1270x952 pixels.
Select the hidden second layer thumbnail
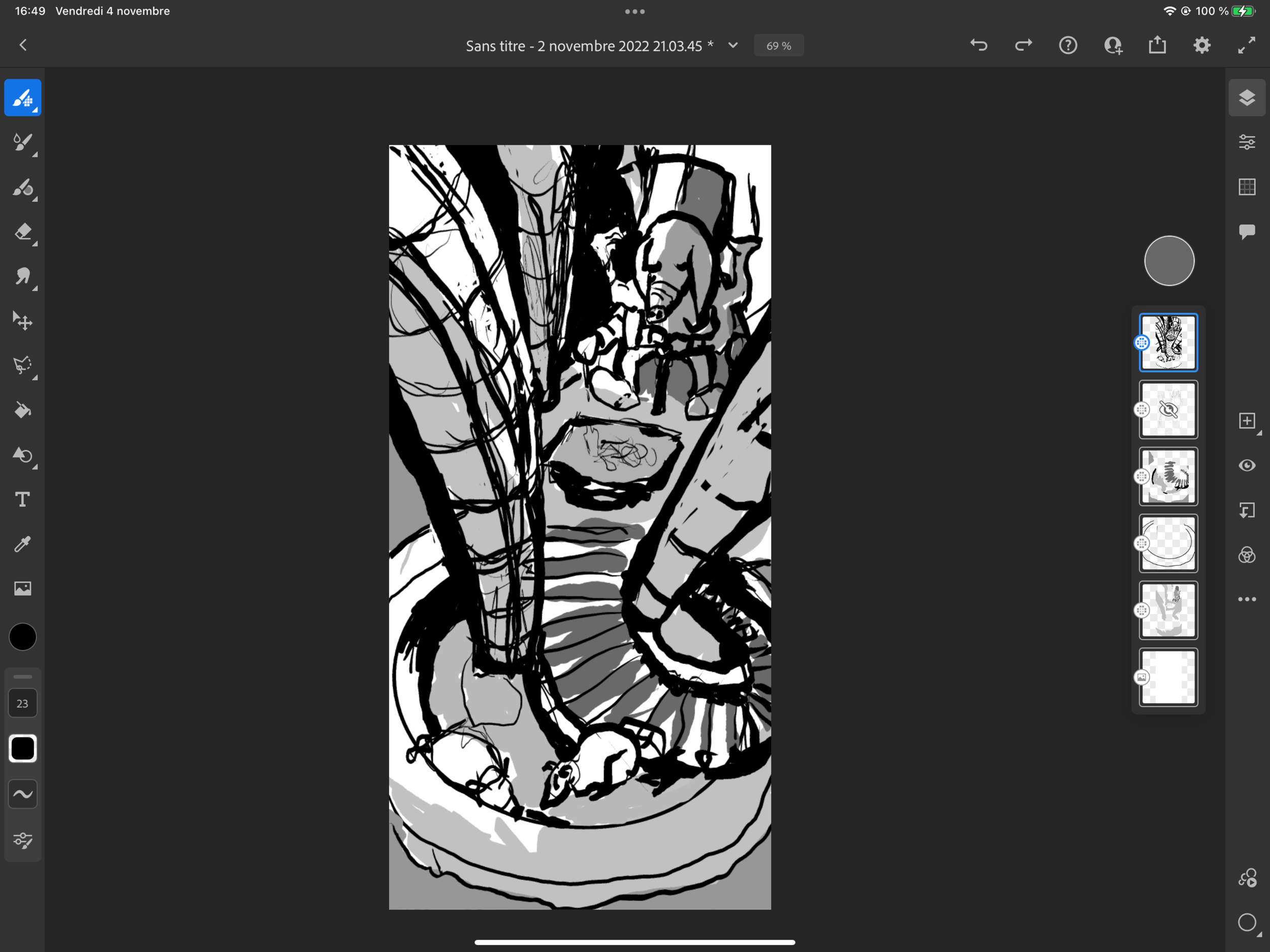click(x=1168, y=409)
